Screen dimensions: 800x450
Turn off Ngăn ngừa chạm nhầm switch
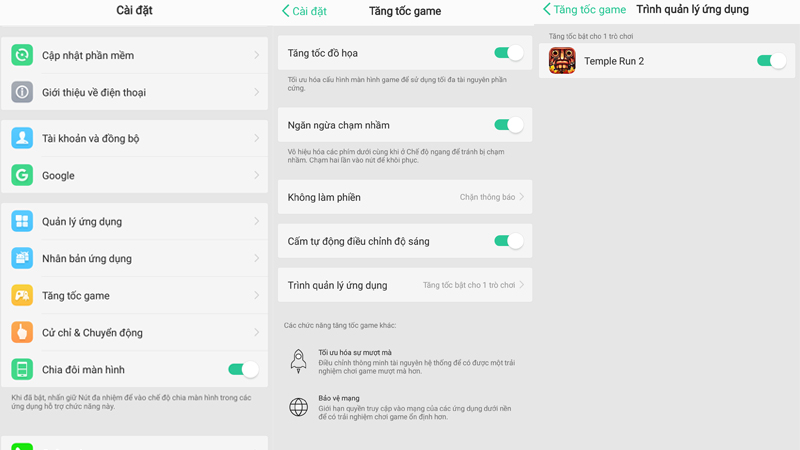(x=509, y=125)
